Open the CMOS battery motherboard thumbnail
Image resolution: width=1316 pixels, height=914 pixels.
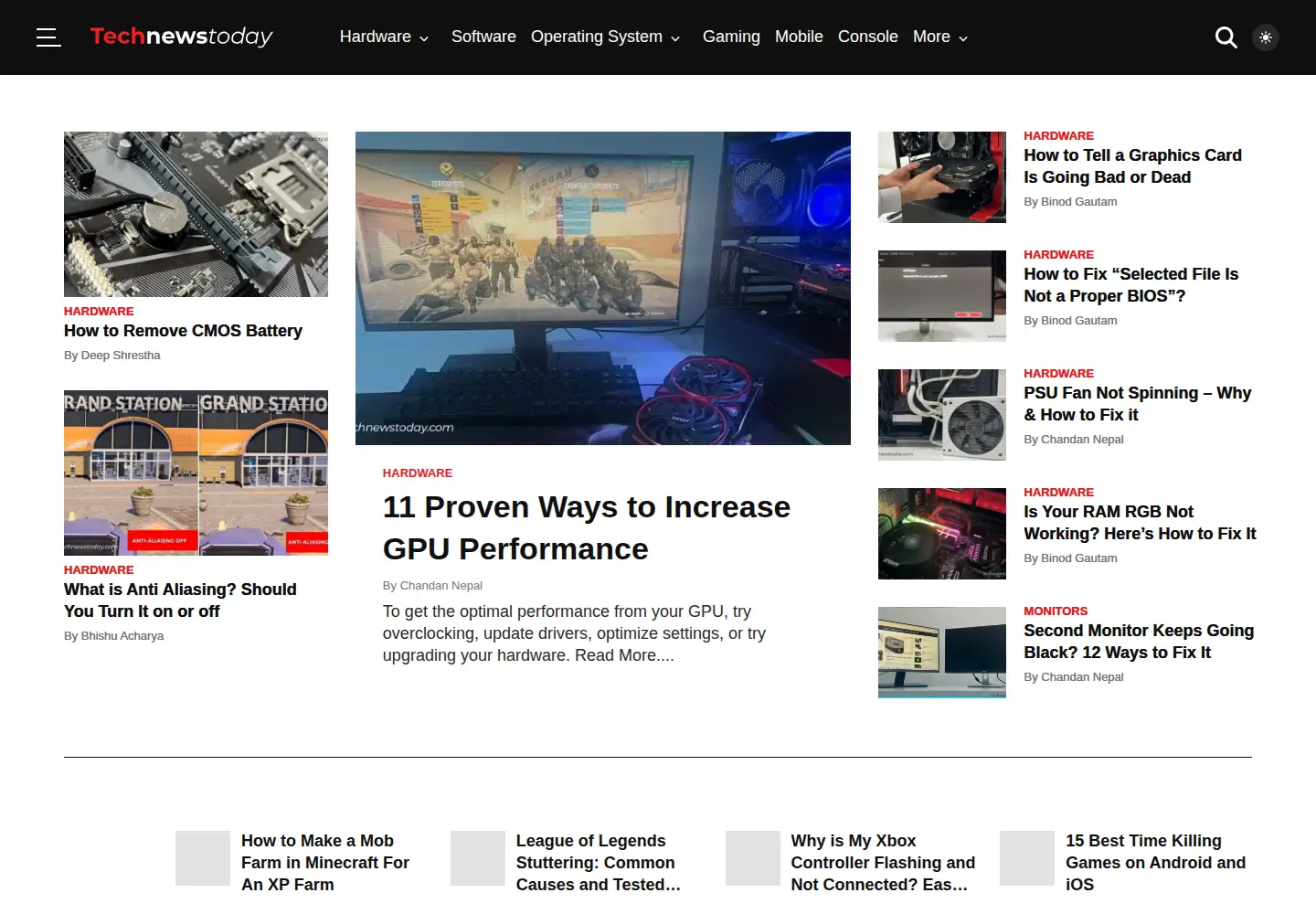tap(196, 214)
